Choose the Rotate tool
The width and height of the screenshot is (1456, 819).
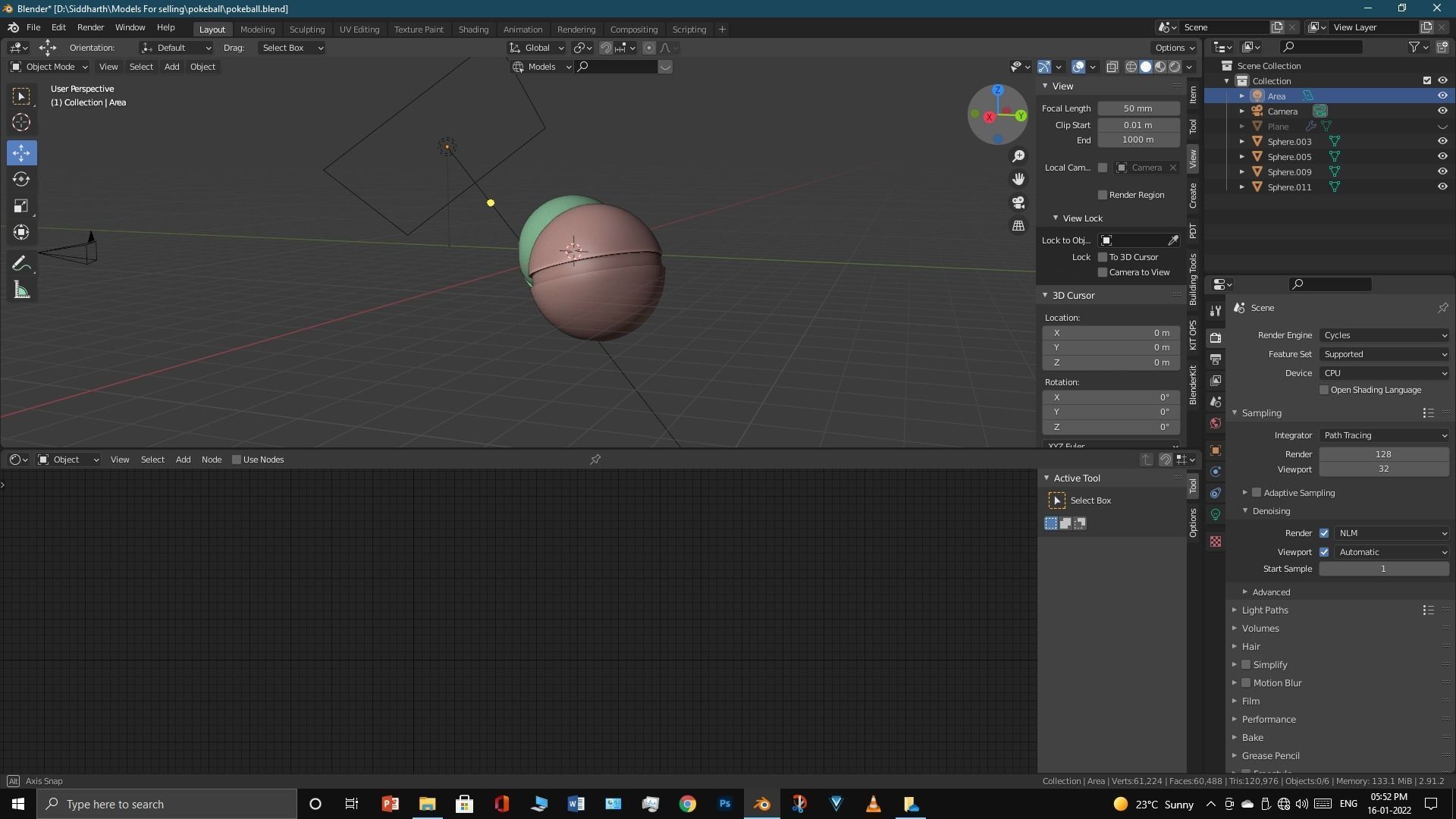tap(21, 180)
